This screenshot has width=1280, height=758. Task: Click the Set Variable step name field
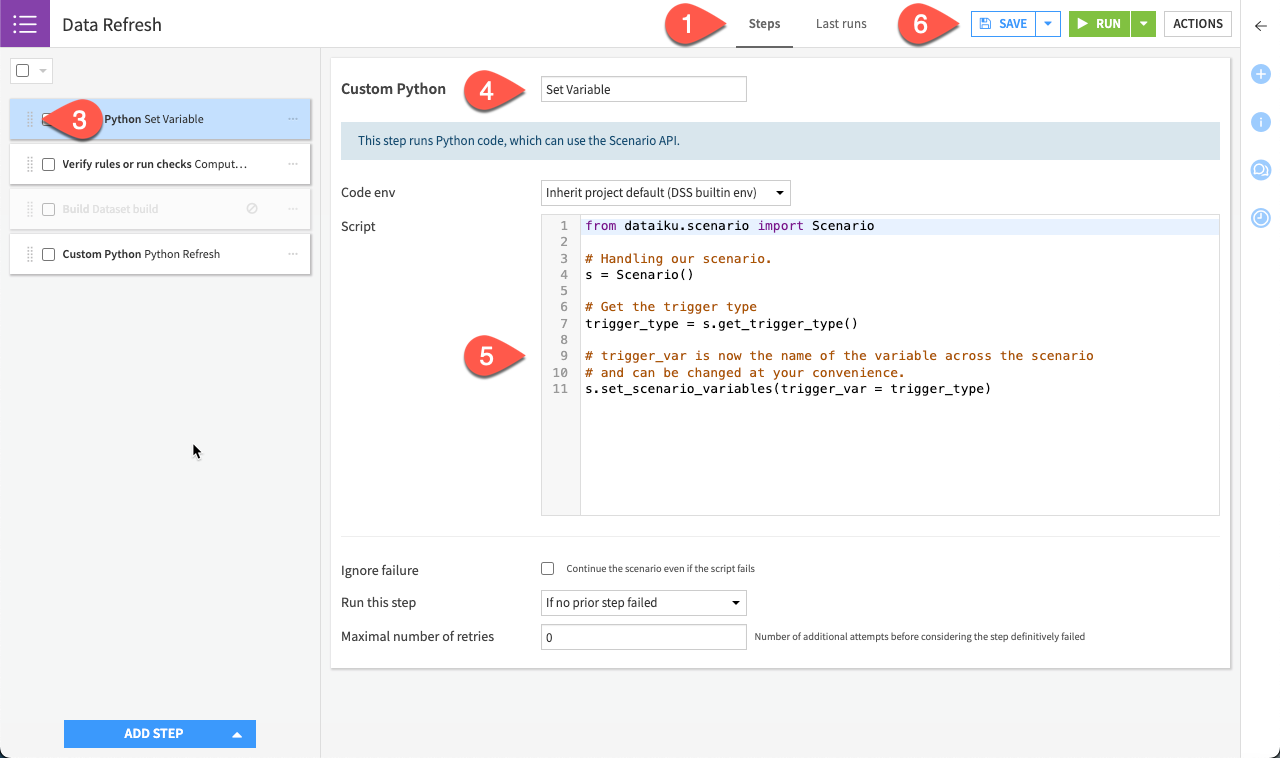(643, 89)
